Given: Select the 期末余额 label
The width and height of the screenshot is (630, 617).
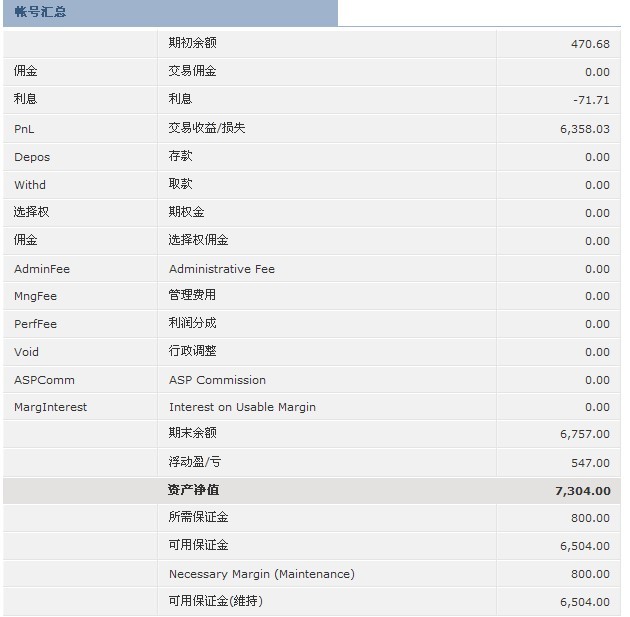Looking at the screenshot, I should pyautogui.click(x=192, y=433).
